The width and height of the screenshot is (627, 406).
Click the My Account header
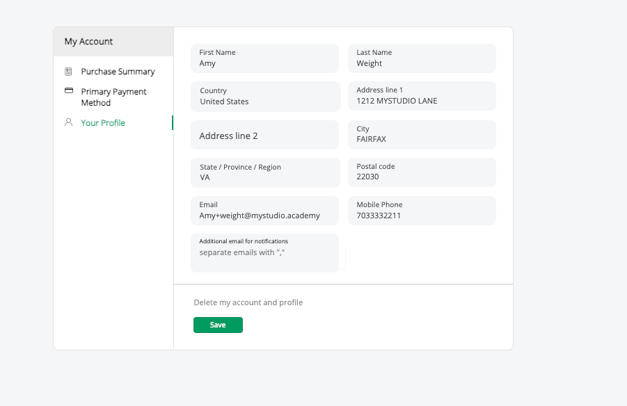click(x=89, y=41)
